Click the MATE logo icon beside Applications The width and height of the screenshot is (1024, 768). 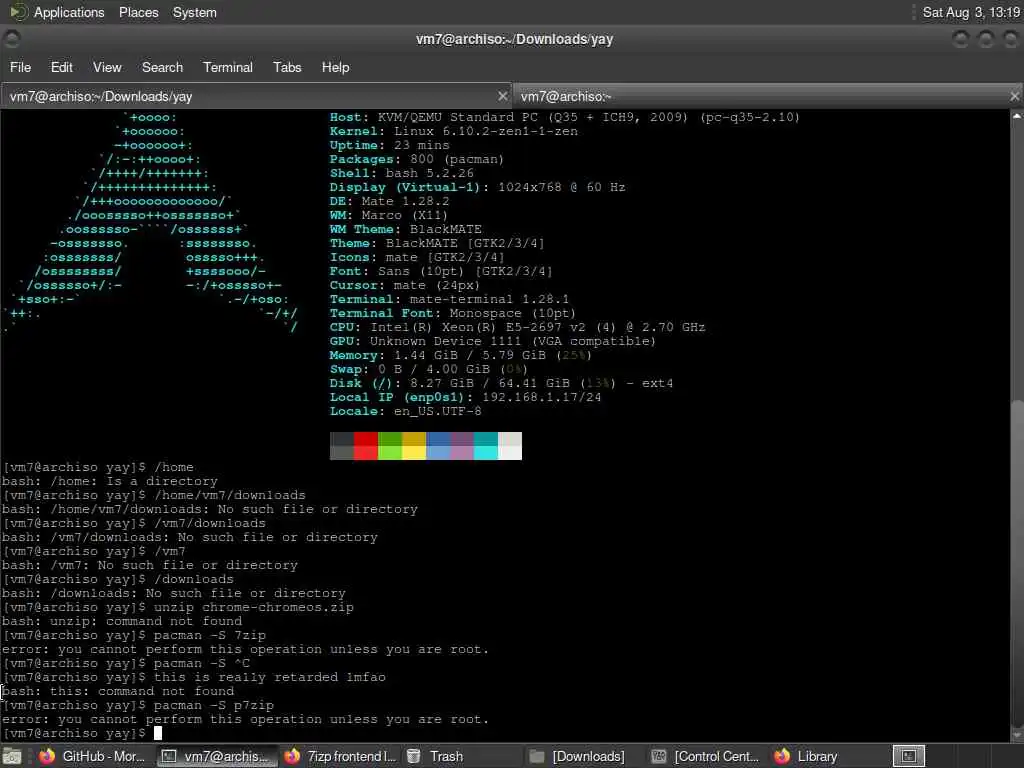point(18,12)
